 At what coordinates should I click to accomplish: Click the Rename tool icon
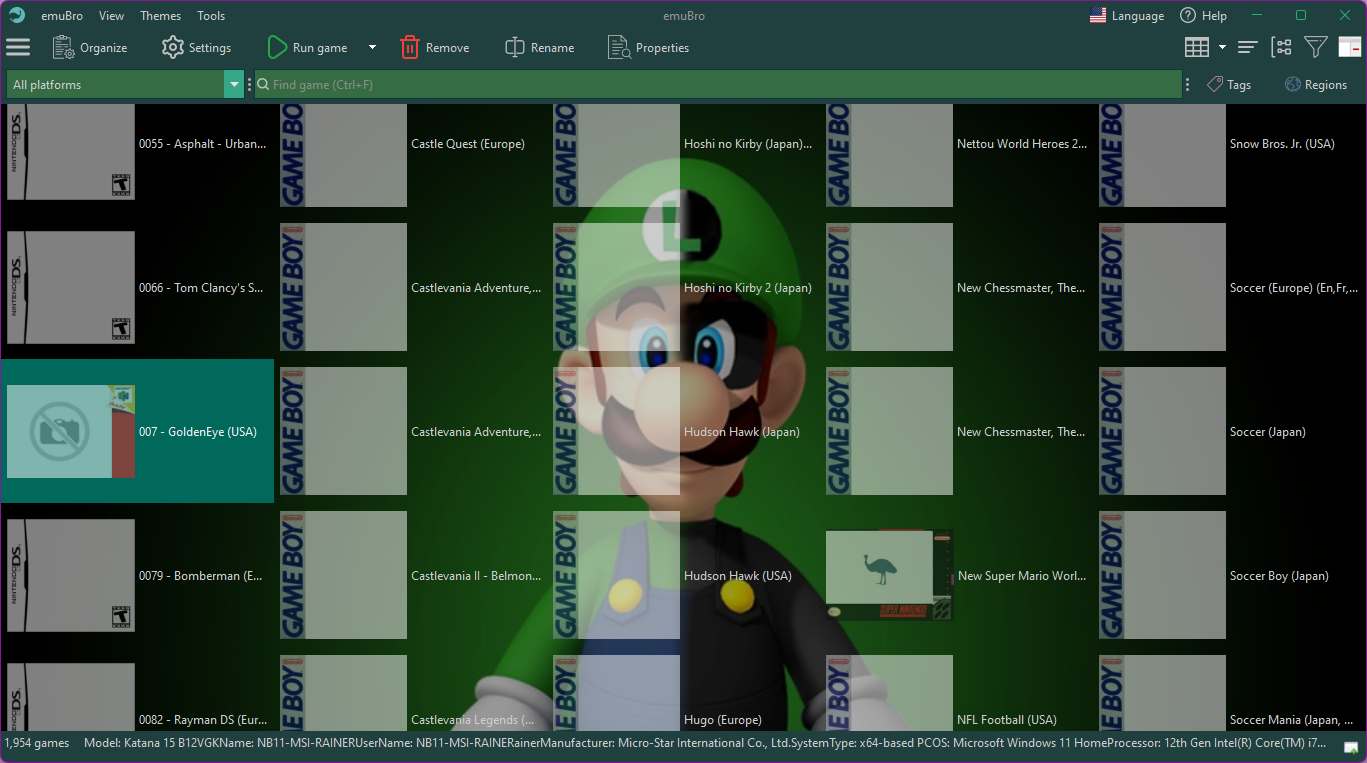514,47
